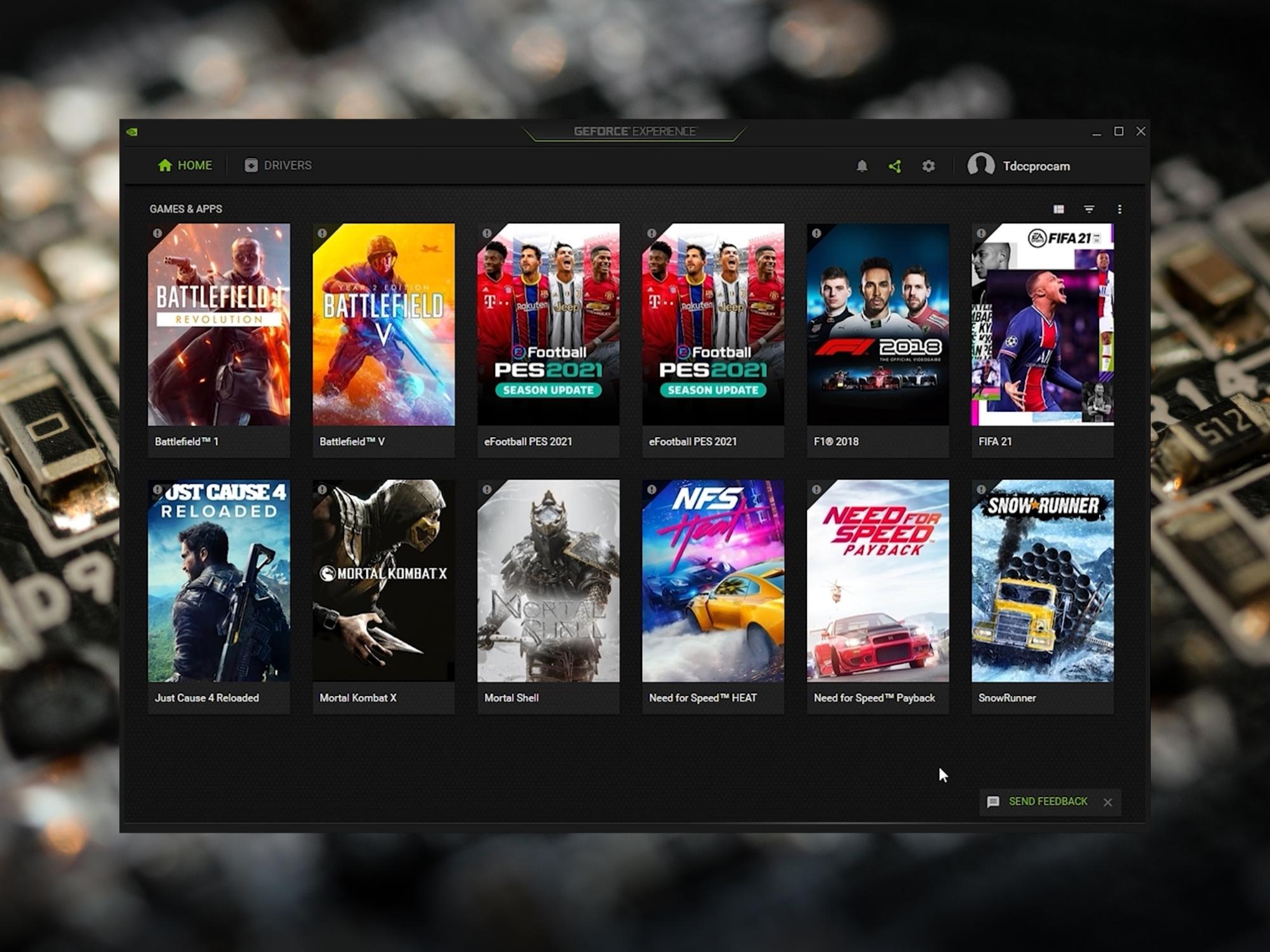Open GeForce Experience settings gear
The height and width of the screenshot is (952, 1270).
[928, 166]
